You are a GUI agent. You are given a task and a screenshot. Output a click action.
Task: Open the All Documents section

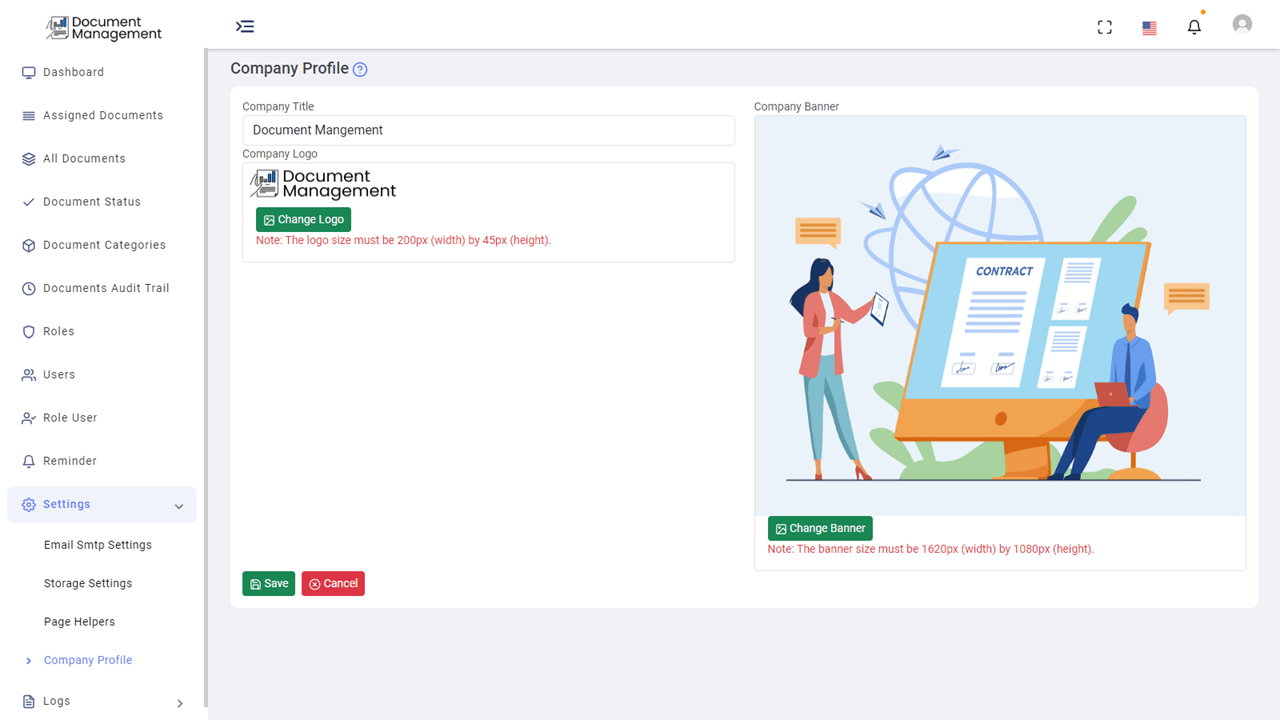coord(85,158)
